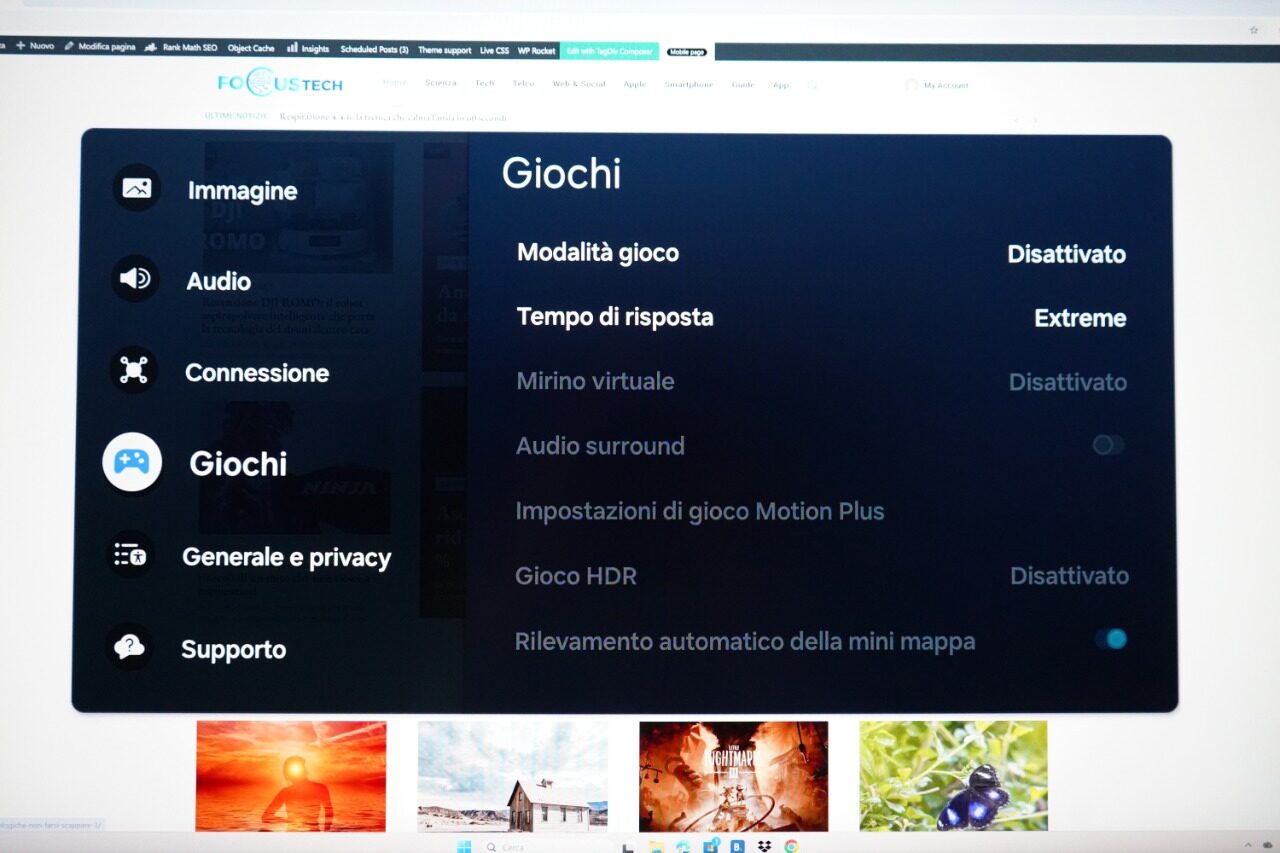This screenshot has width=1280, height=853.
Task: Select the Immagine picture icon
Action: point(136,188)
